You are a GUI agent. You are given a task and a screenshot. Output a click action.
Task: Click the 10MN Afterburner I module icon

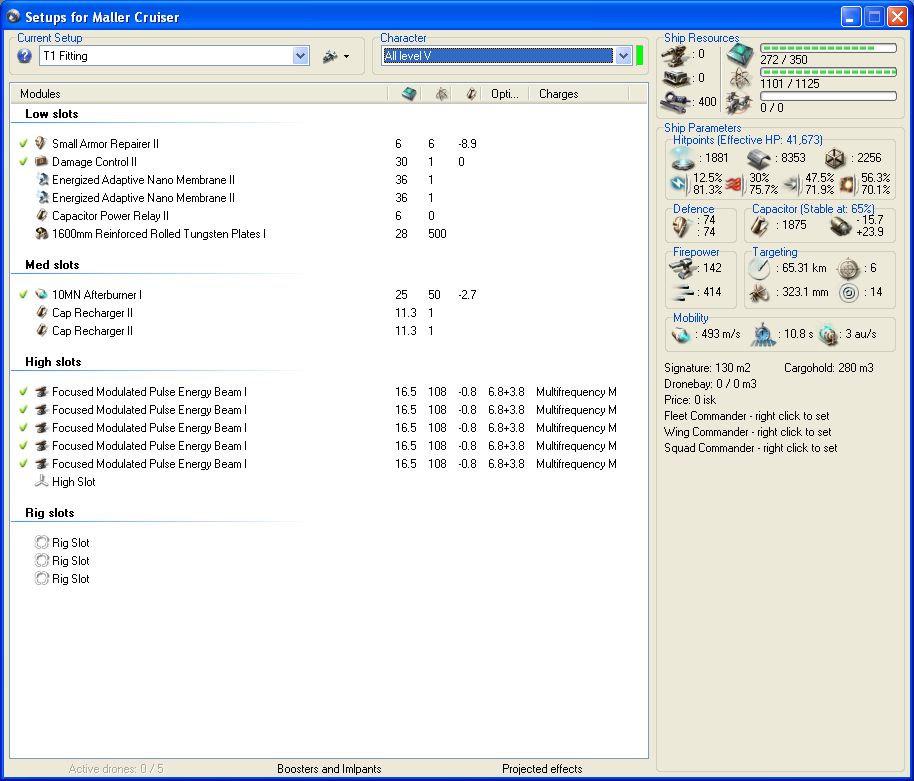tap(41, 294)
